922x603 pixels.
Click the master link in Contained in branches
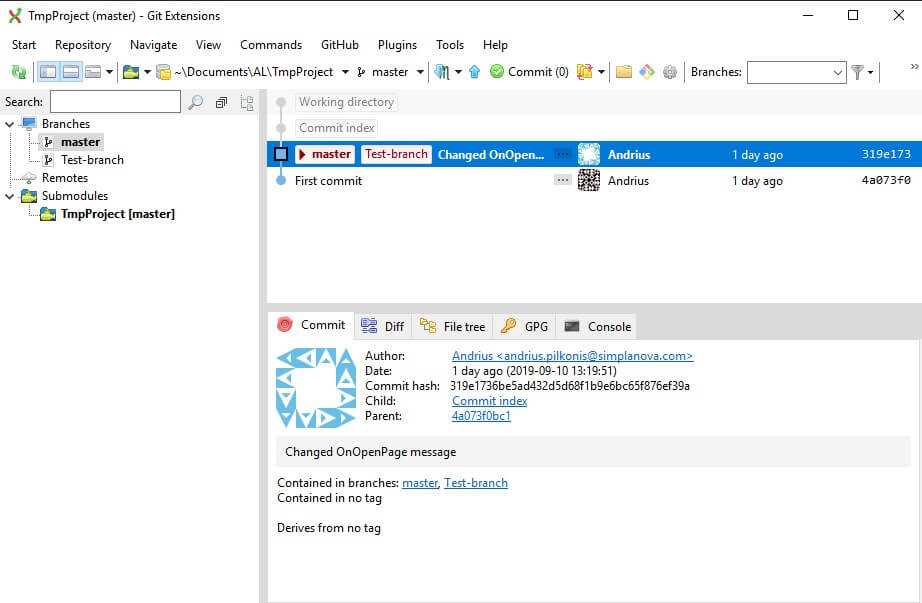tap(420, 483)
